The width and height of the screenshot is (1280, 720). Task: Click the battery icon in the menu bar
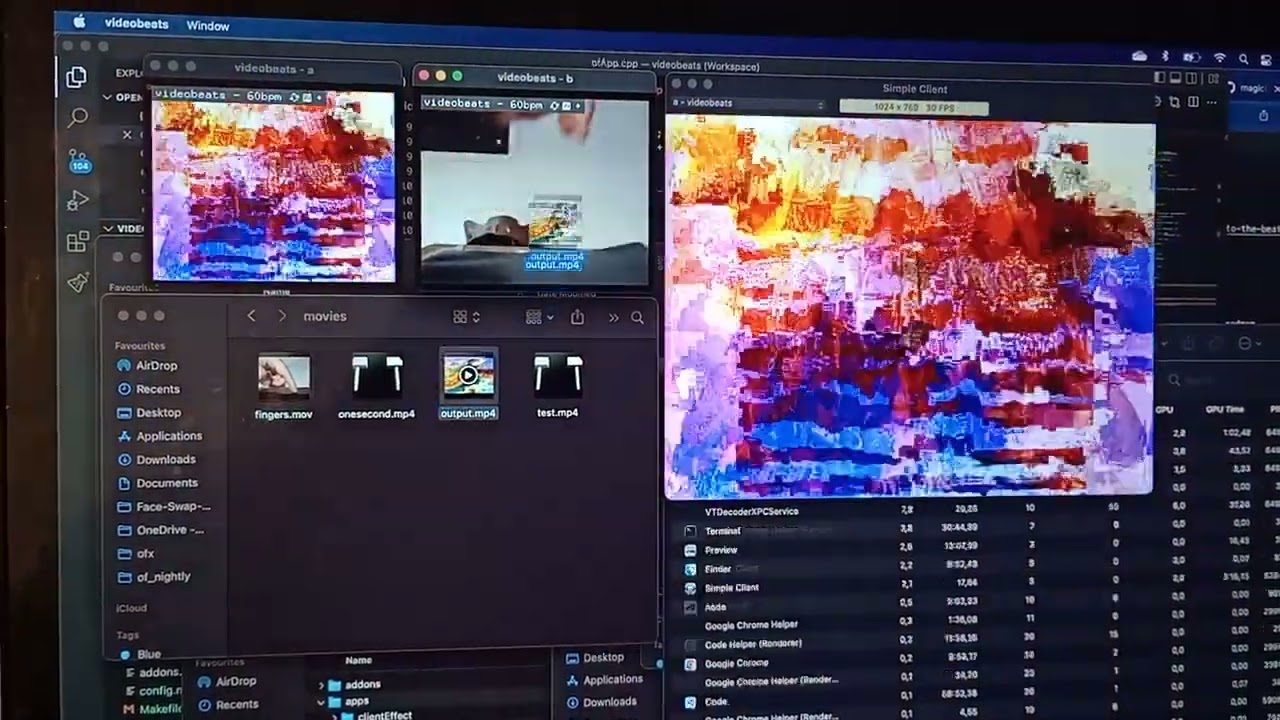pos(1191,58)
